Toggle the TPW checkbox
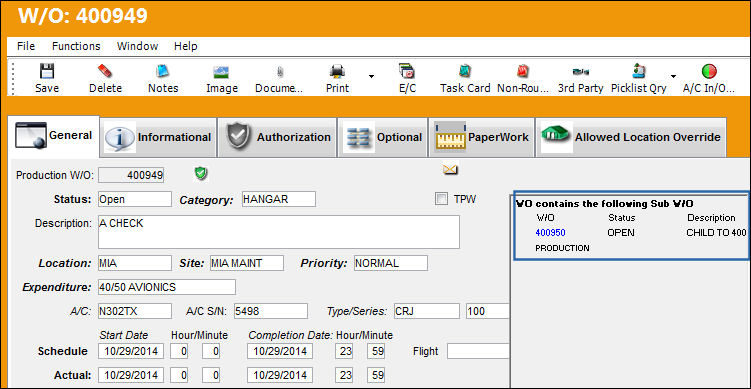Image resolution: width=751 pixels, height=389 pixels. click(x=441, y=199)
